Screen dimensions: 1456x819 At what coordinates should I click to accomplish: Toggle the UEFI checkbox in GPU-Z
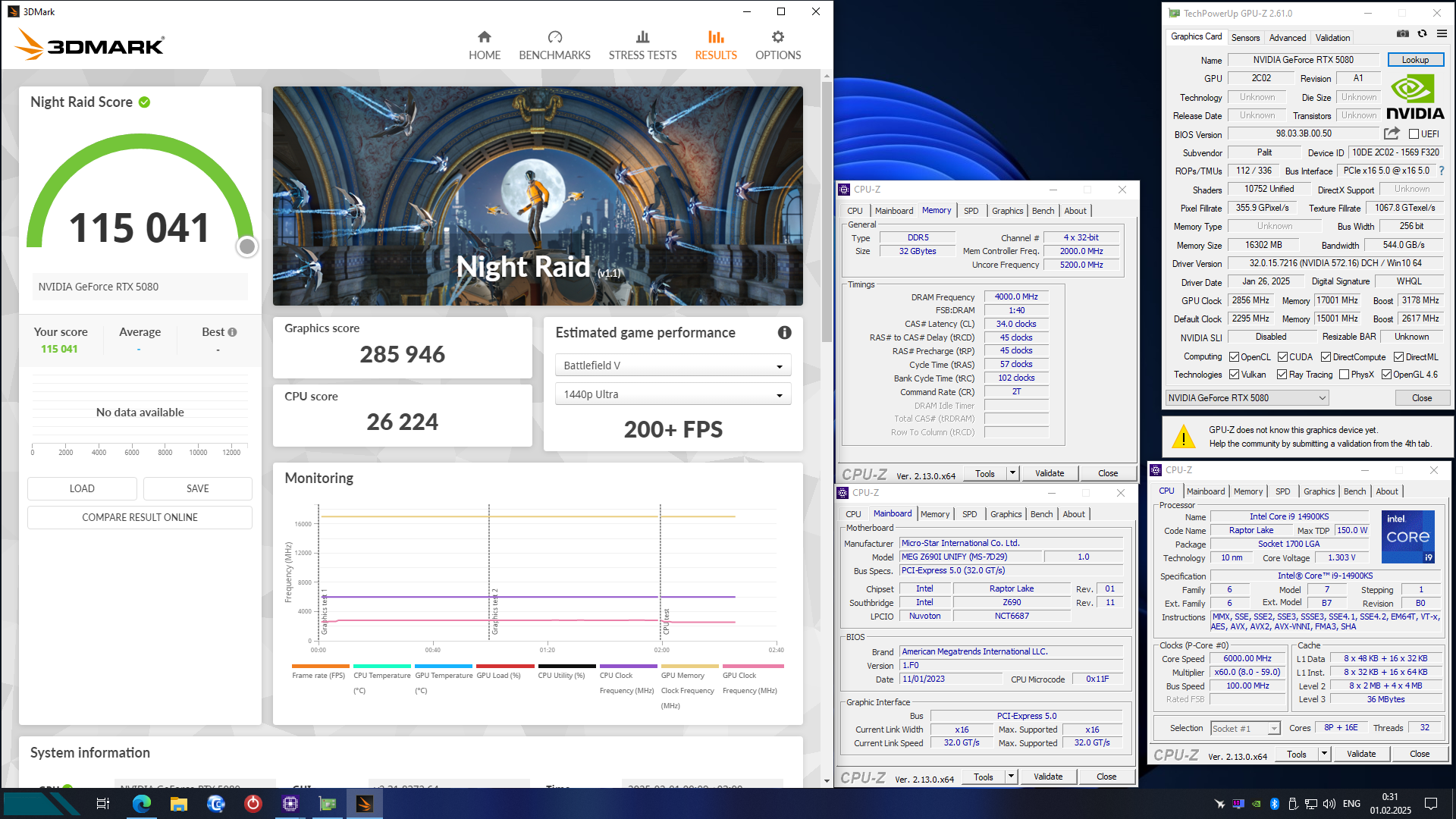pyautogui.click(x=1414, y=134)
